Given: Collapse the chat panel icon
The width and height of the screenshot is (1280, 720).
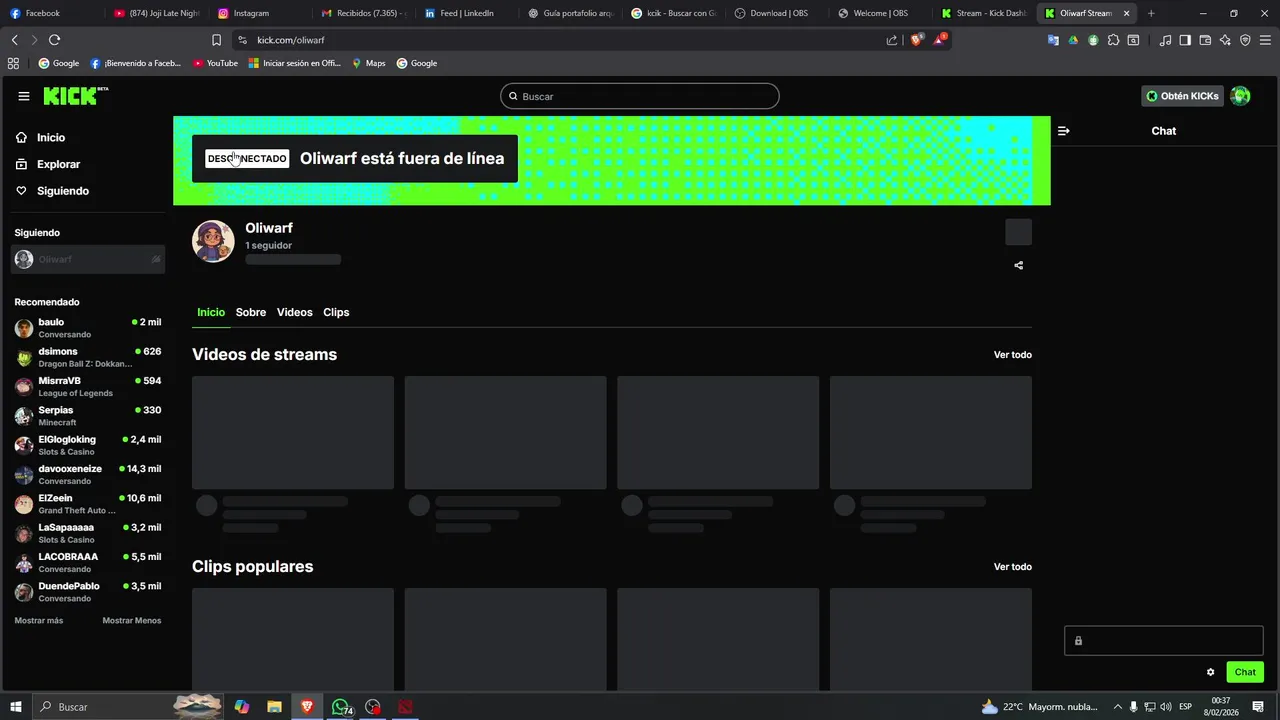Looking at the screenshot, I should pos(1063,131).
